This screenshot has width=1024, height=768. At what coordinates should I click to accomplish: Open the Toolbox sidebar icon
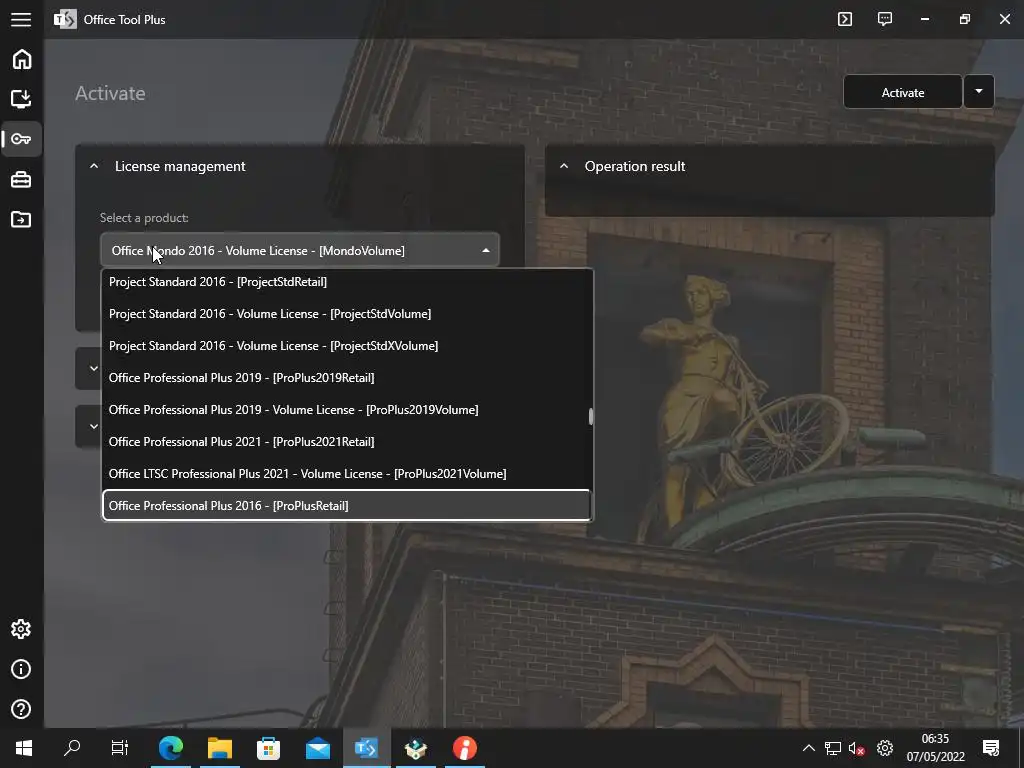pos(21,179)
